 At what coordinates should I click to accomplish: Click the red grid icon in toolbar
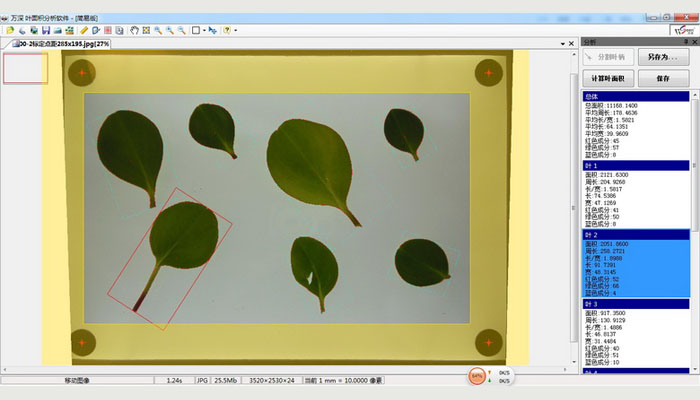coord(108,30)
